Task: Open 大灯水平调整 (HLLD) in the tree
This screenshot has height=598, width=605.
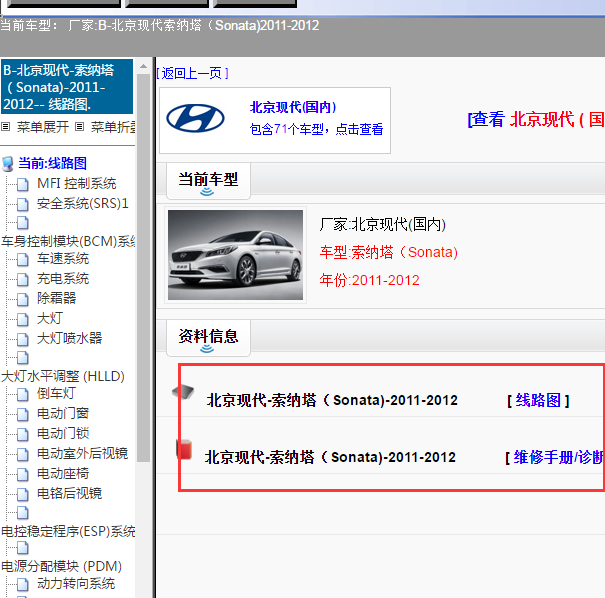Action: coord(63,377)
